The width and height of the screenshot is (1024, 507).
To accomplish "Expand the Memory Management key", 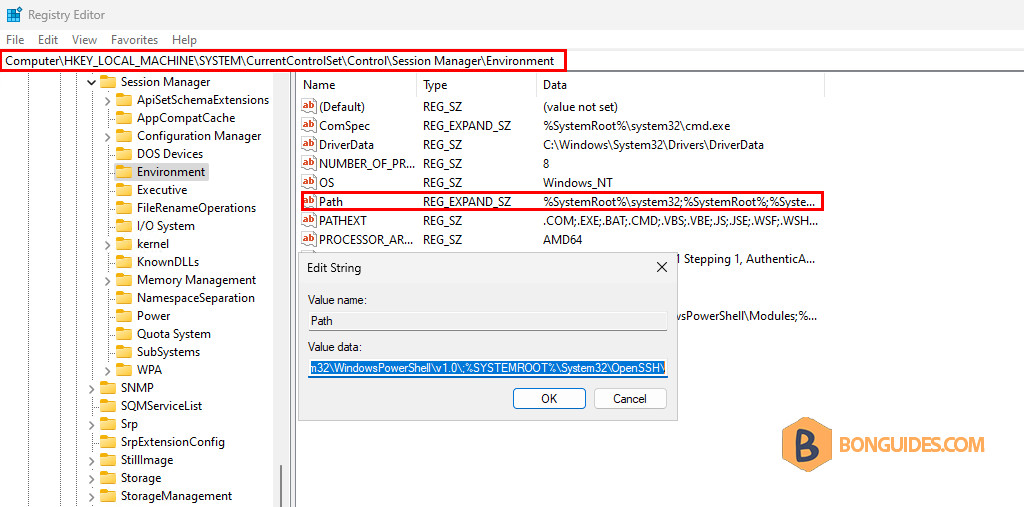I will [108, 280].
